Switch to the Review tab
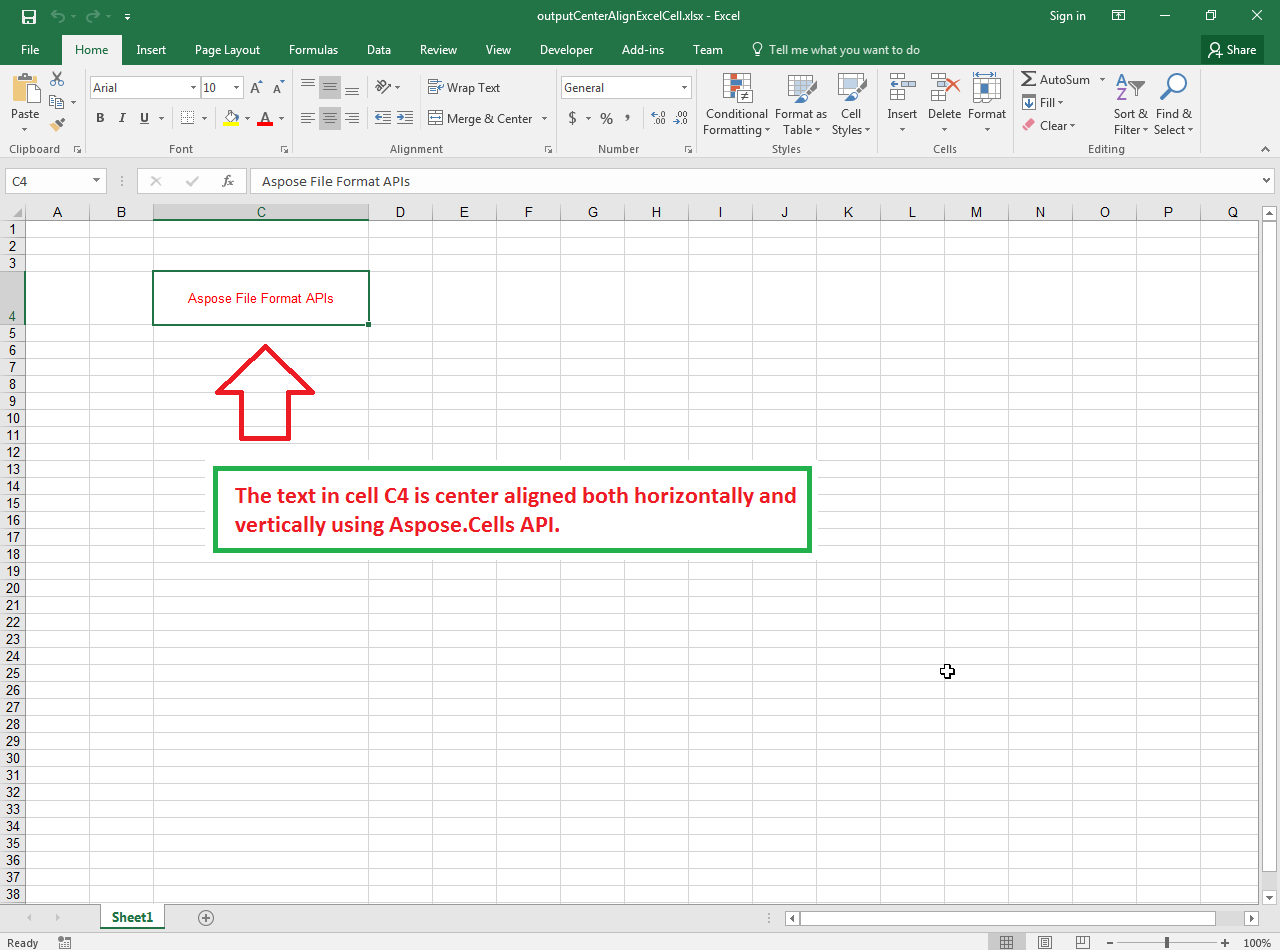This screenshot has width=1280, height=950. click(x=438, y=50)
